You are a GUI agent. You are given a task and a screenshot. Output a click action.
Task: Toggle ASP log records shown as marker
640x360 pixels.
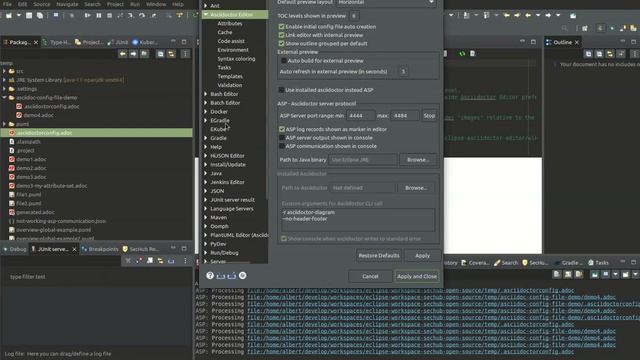tap(282, 129)
